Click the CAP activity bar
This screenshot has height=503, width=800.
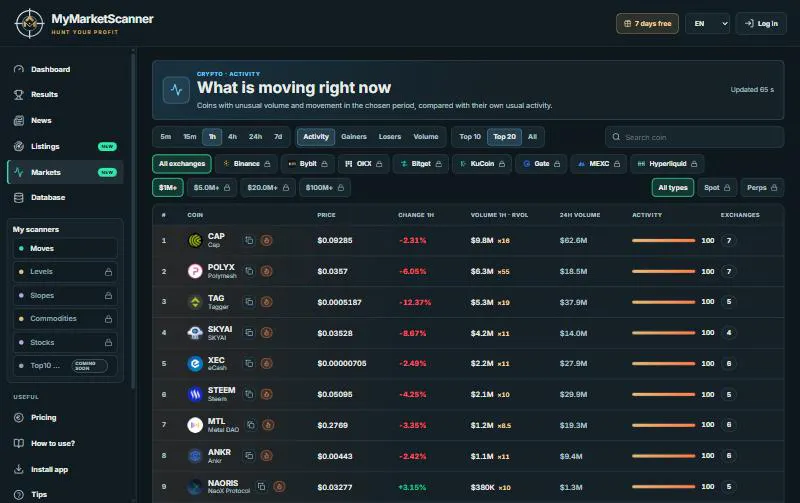click(x=663, y=240)
